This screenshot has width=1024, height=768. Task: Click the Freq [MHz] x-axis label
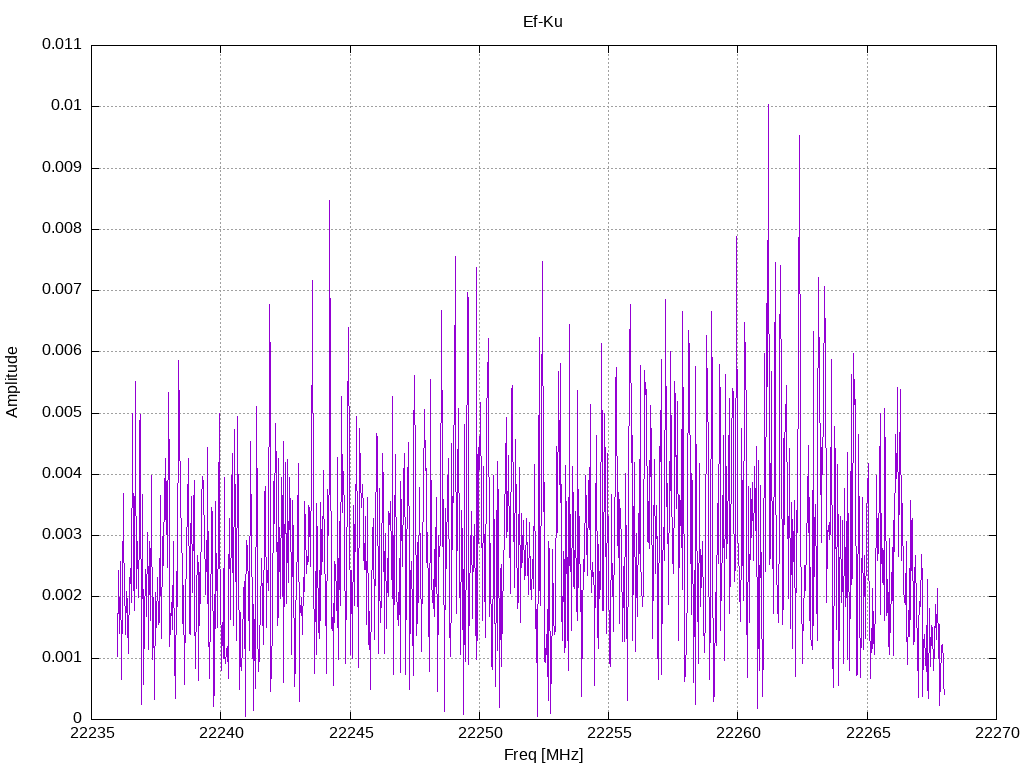click(x=543, y=755)
